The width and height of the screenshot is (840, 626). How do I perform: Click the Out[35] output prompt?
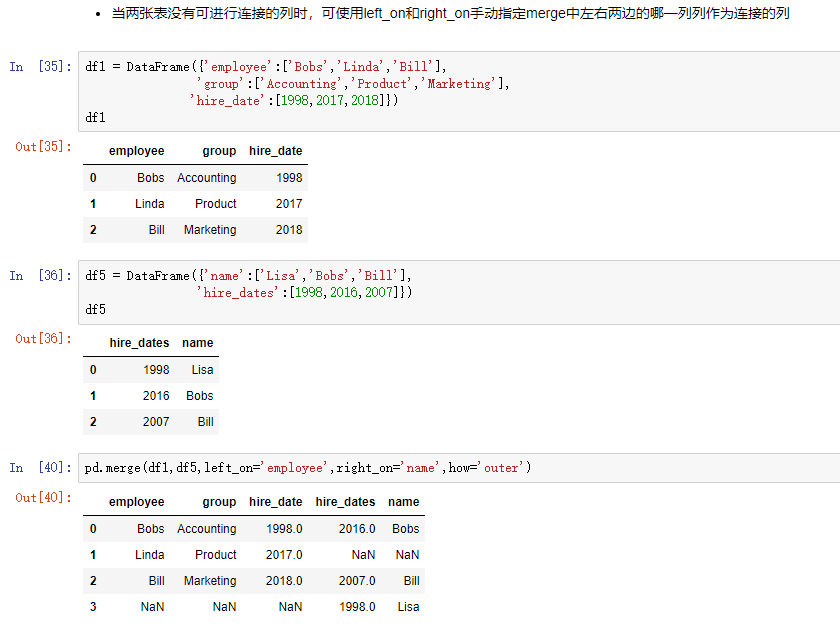click(x=43, y=146)
